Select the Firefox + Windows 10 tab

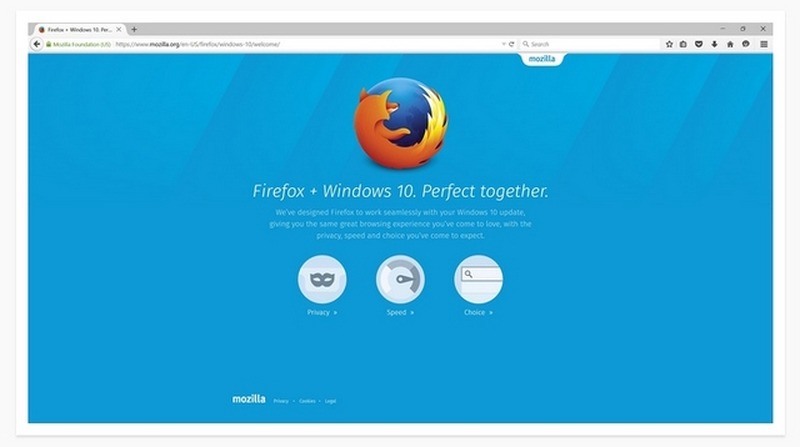(x=76, y=30)
